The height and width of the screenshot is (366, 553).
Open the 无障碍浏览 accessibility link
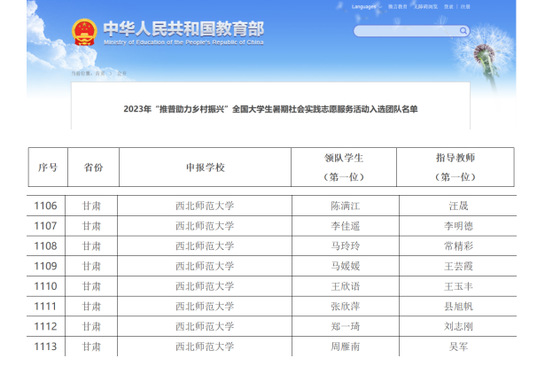point(426,7)
